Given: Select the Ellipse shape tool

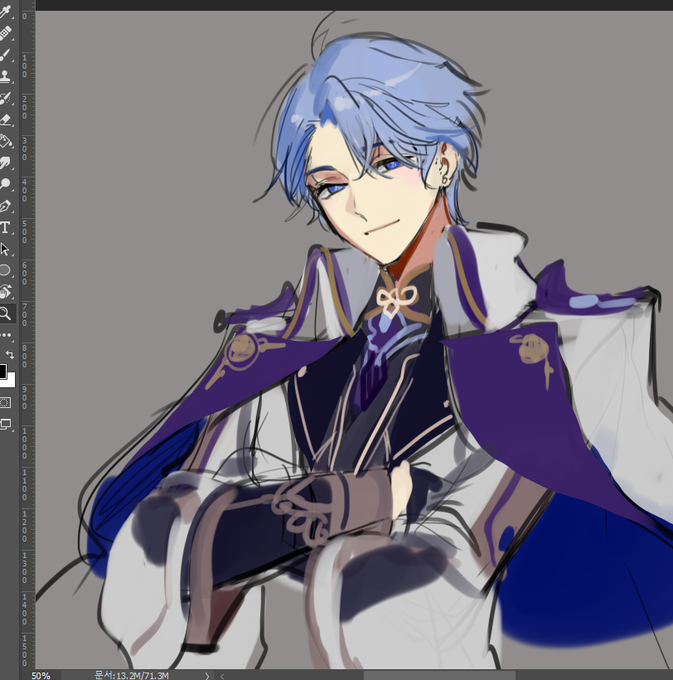Looking at the screenshot, I should pyautogui.click(x=5, y=271).
